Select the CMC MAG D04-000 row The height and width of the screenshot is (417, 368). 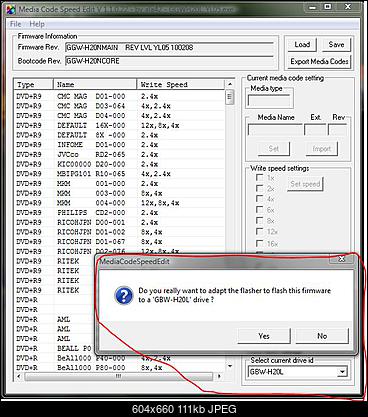(119, 116)
